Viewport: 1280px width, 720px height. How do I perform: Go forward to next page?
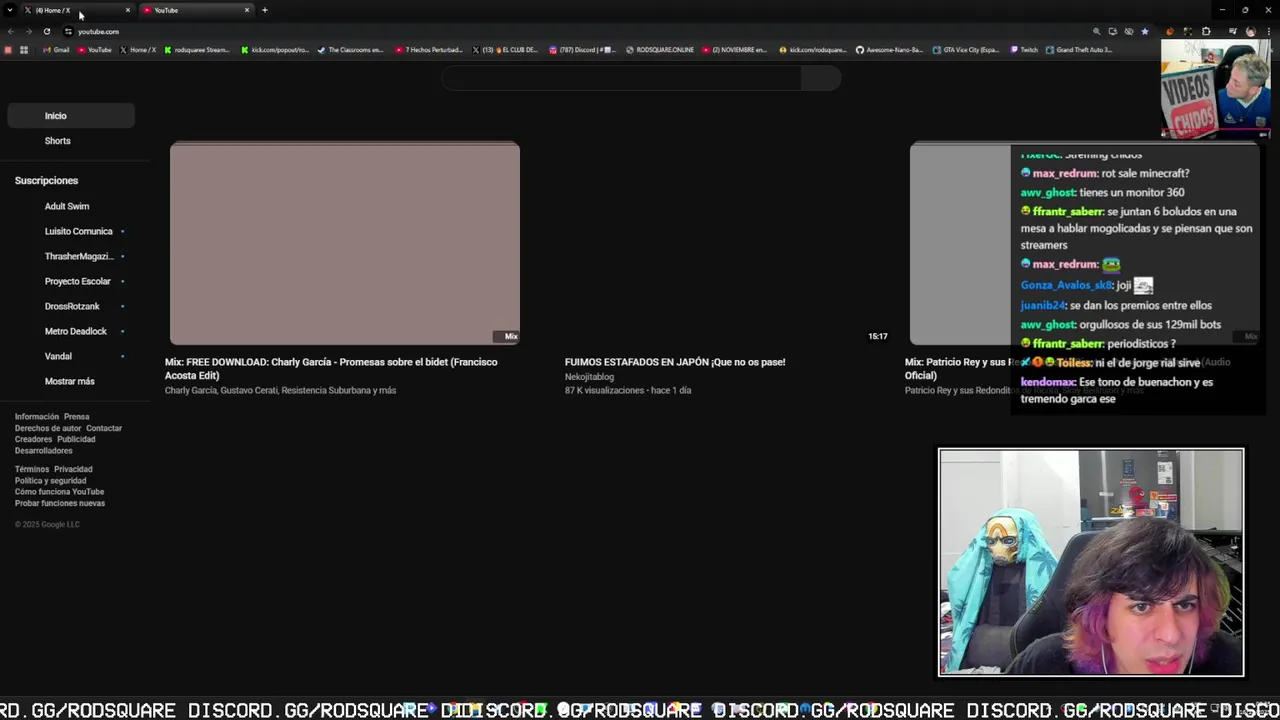28,31
